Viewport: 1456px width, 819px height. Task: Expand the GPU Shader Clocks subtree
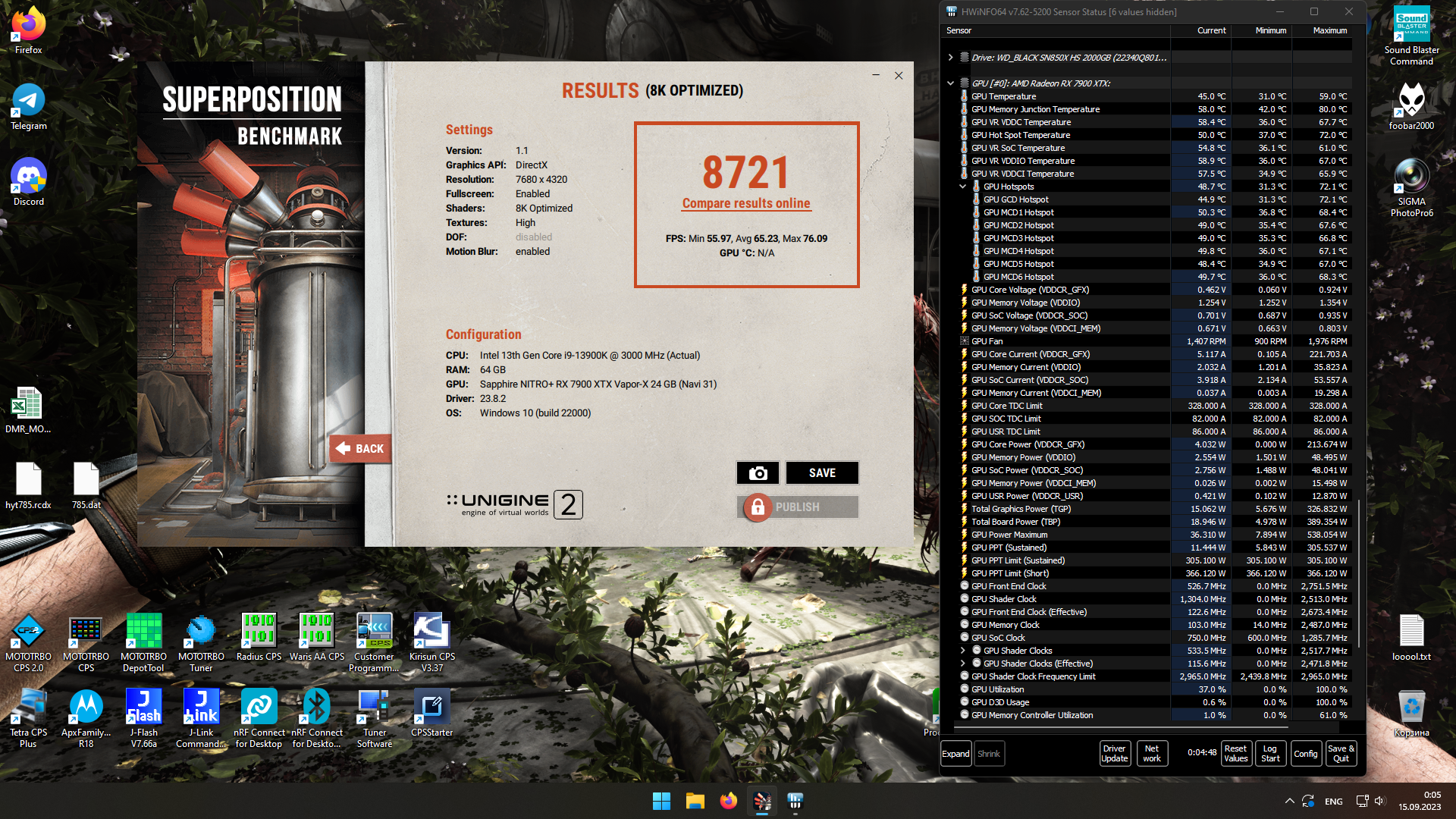coord(963,651)
